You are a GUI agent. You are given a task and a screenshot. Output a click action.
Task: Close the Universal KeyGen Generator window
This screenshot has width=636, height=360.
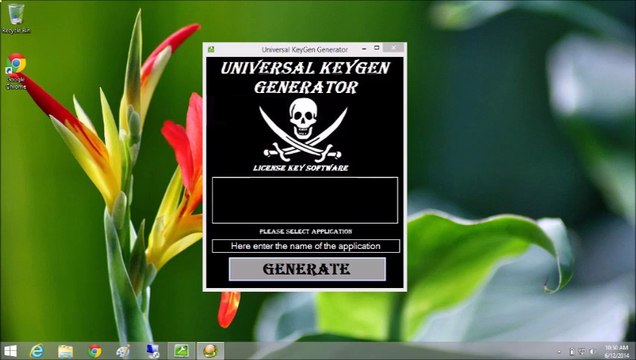393,48
